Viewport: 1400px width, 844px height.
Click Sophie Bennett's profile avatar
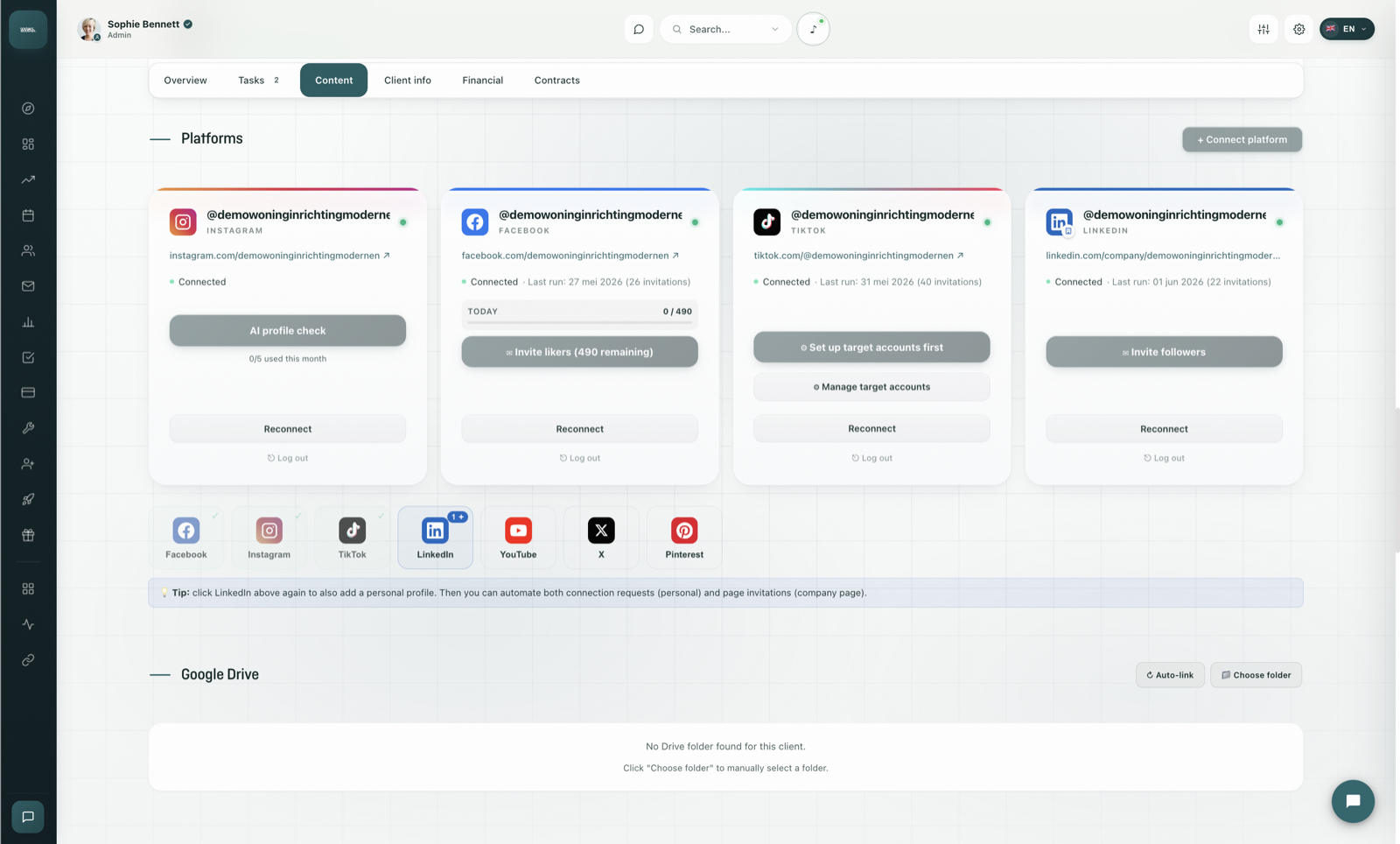[x=89, y=29]
